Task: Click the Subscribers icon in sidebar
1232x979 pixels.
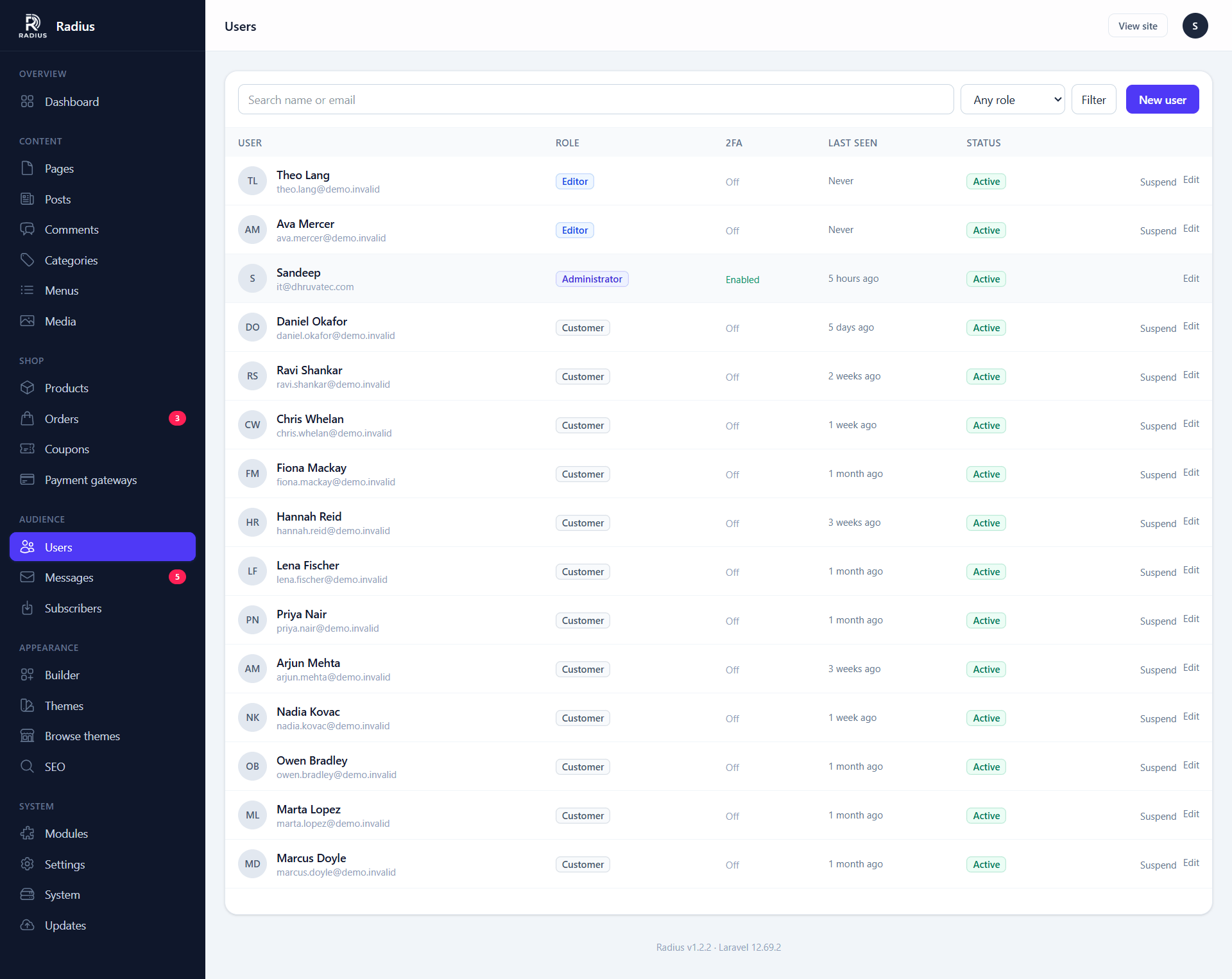Action: point(27,608)
